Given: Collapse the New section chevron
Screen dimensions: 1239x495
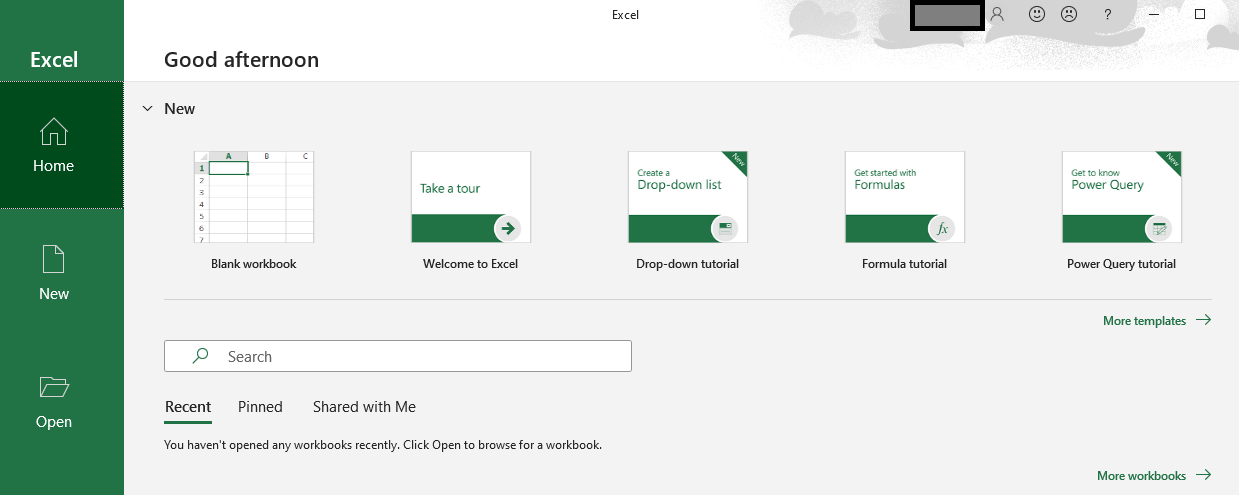Looking at the screenshot, I should coord(148,108).
